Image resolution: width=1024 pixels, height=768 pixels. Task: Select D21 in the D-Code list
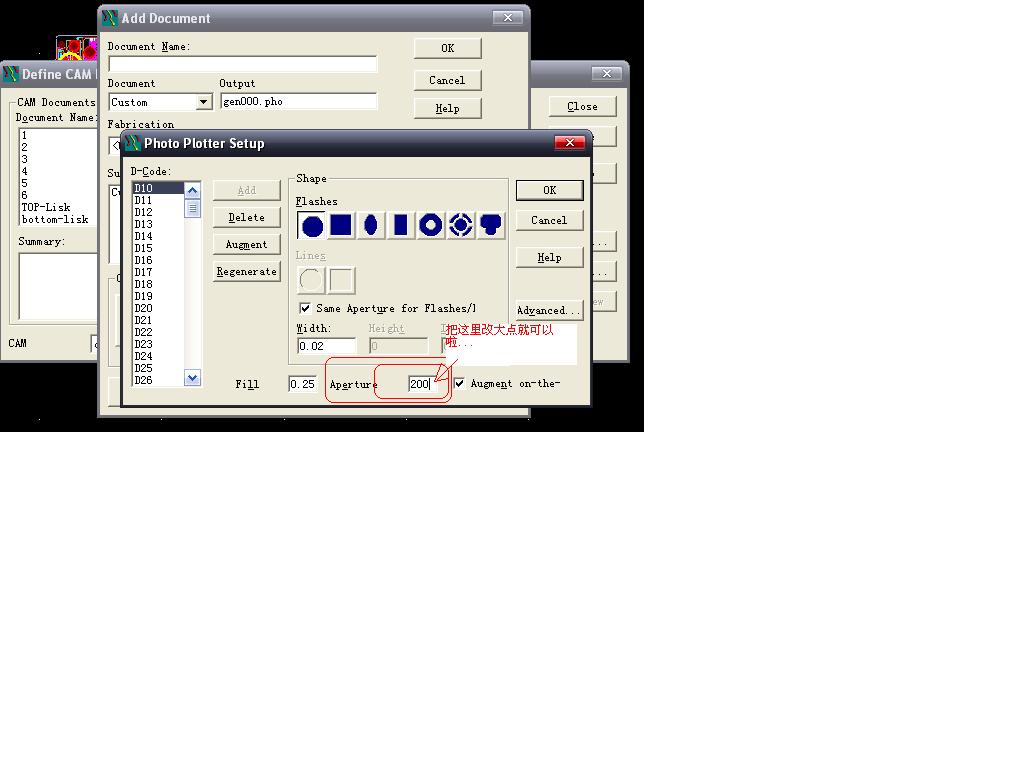pos(159,320)
